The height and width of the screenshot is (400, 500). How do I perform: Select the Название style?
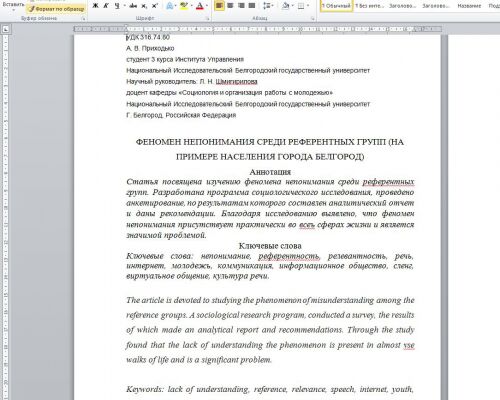coord(469,6)
